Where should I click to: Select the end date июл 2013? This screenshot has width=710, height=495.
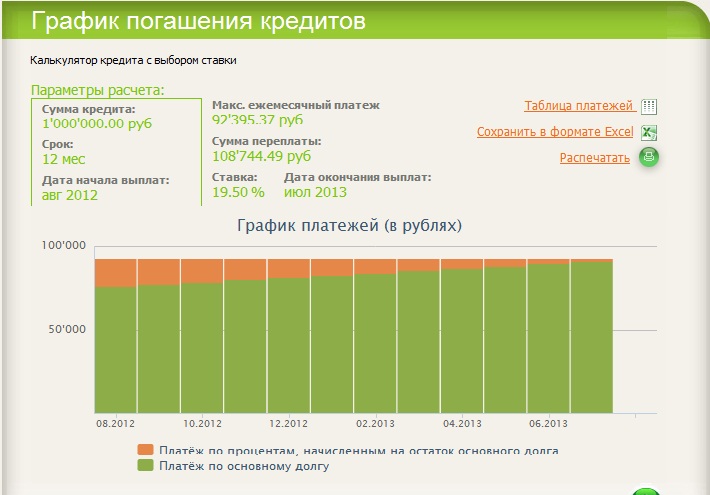point(315,192)
